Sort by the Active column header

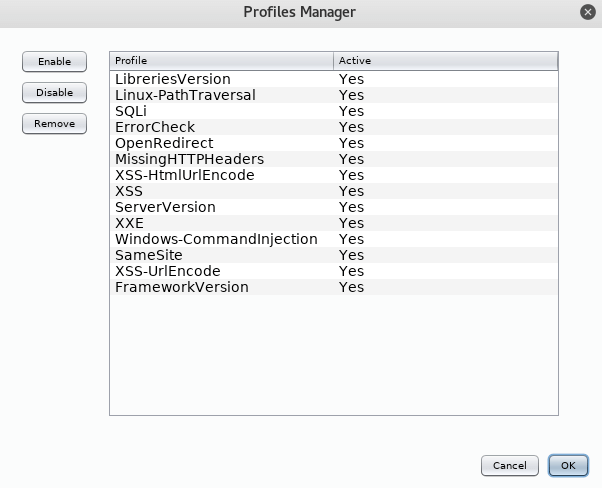pos(445,61)
